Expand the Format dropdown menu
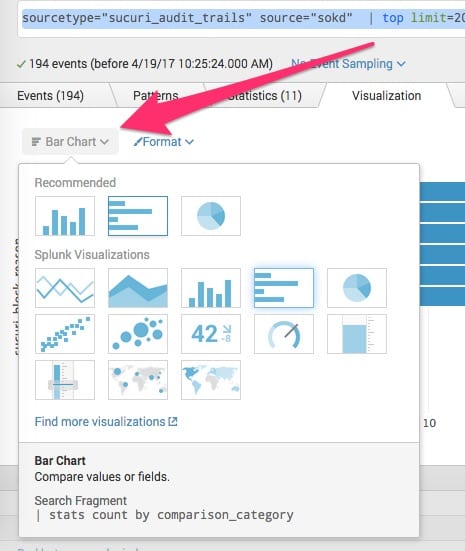This screenshot has width=465, height=551. click(x=164, y=142)
